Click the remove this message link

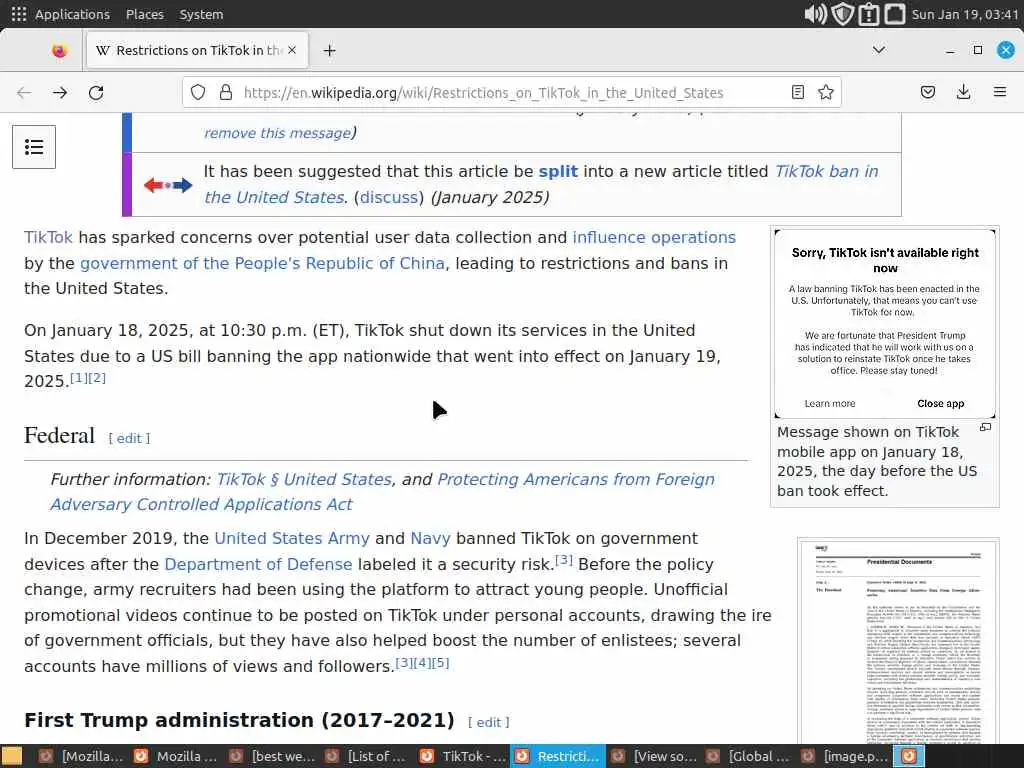click(278, 133)
